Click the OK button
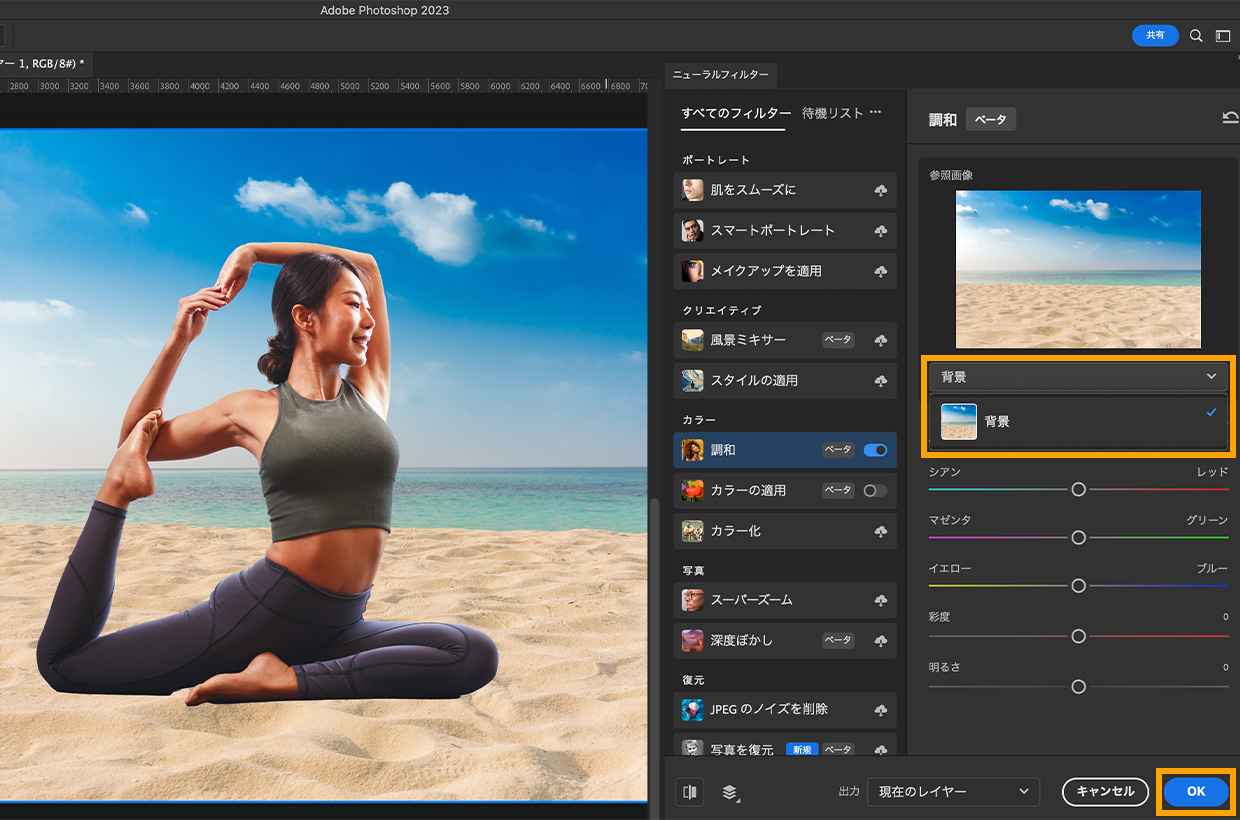This screenshot has width=1240, height=820. point(1196,792)
